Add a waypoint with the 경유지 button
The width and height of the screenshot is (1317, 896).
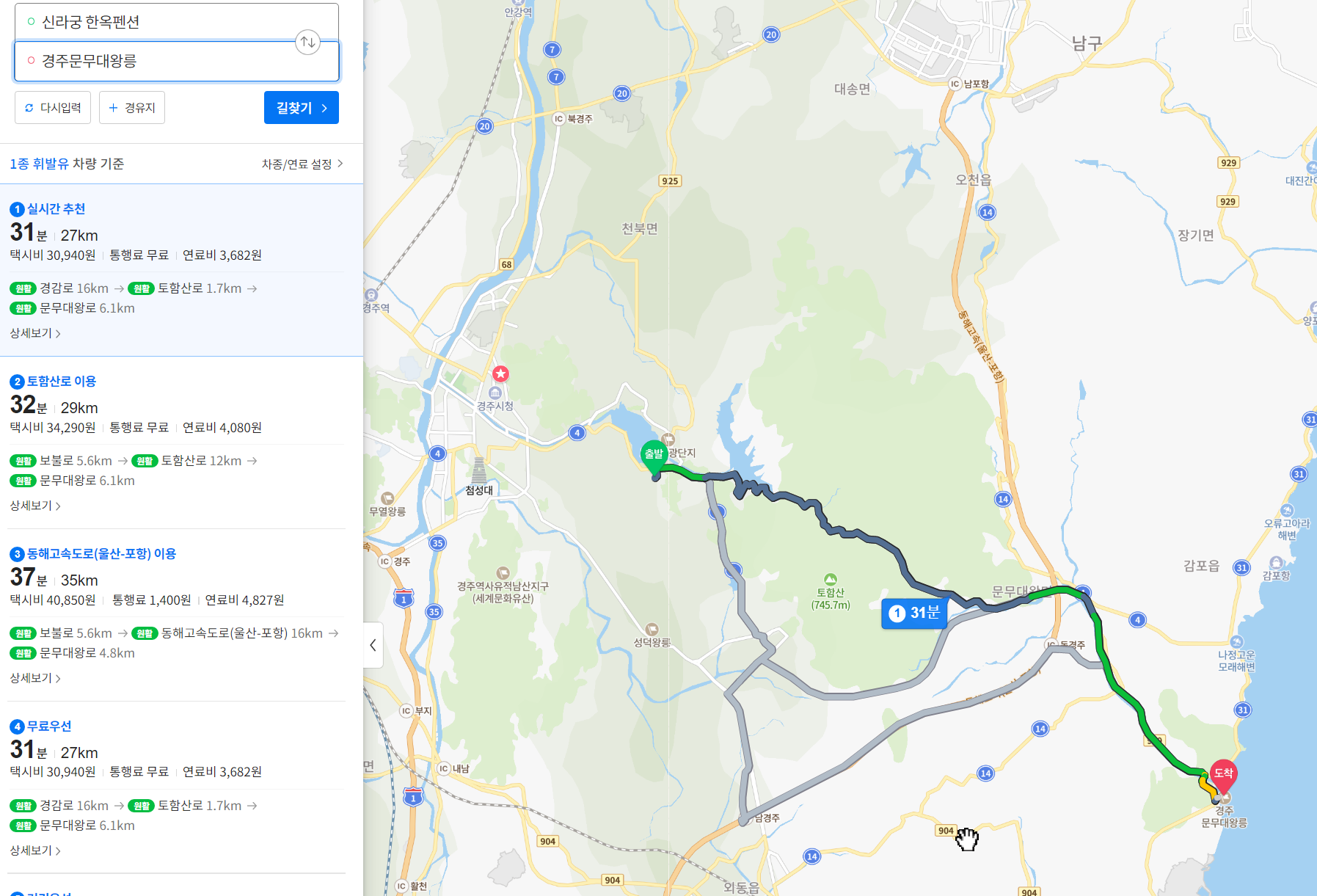132,108
